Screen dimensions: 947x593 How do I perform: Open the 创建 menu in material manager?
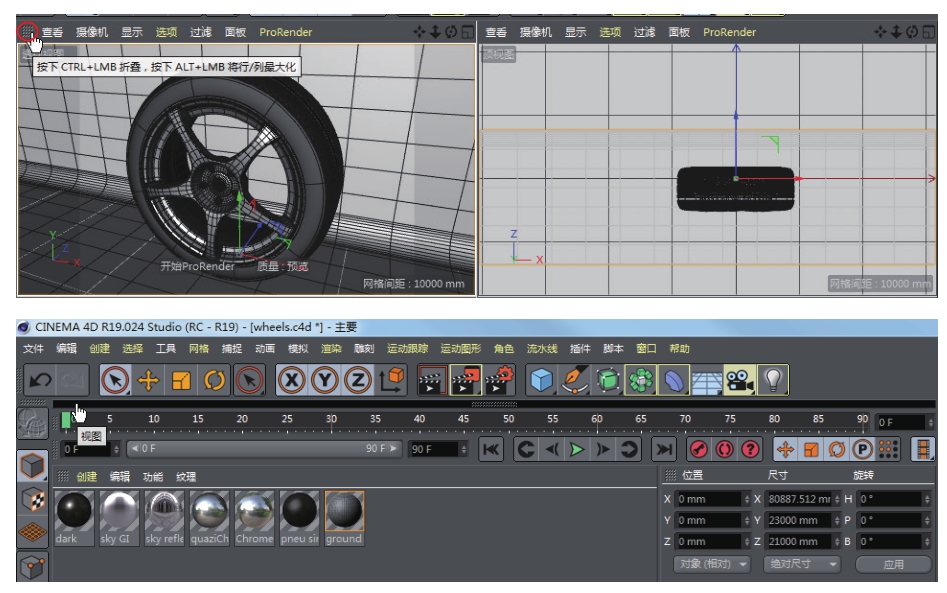(87, 477)
